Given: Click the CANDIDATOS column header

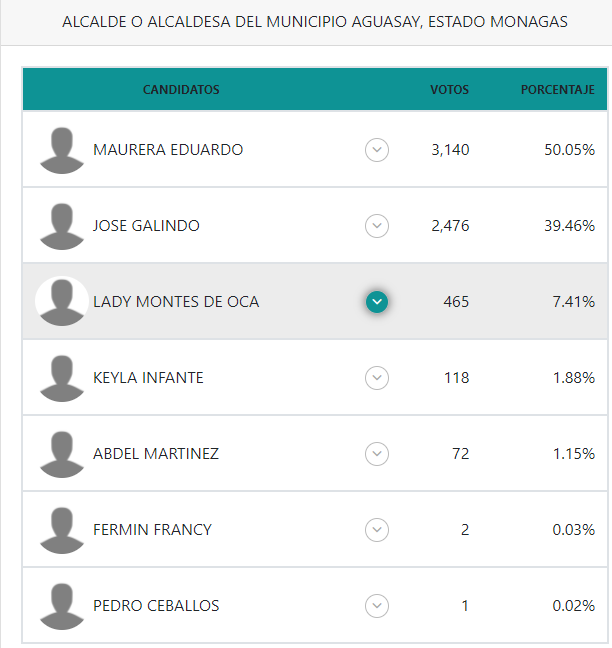Looking at the screenshot, I should (181, 90).
